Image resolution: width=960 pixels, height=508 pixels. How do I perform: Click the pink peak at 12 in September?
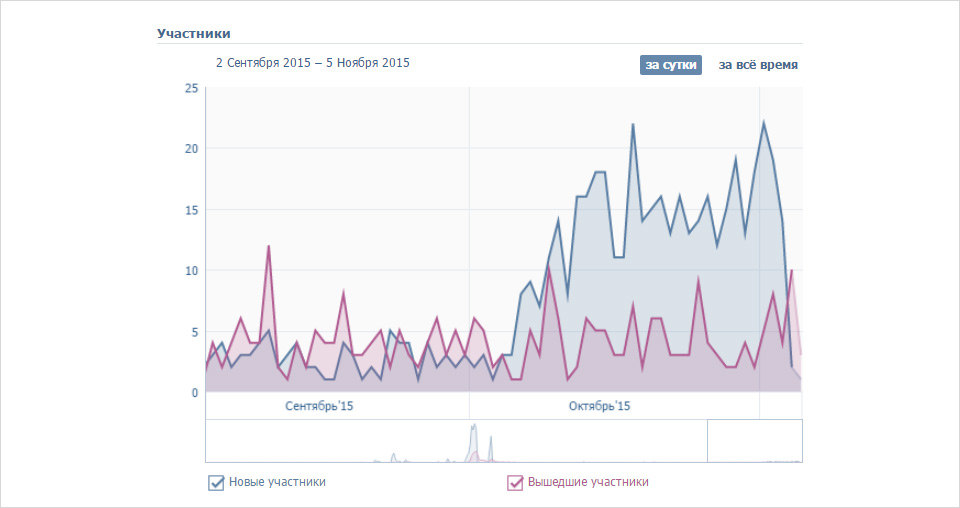[x=268, y=246]
